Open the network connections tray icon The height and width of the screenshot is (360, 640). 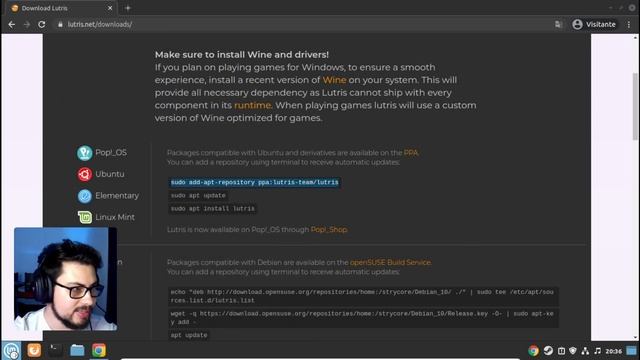[585, 351]
